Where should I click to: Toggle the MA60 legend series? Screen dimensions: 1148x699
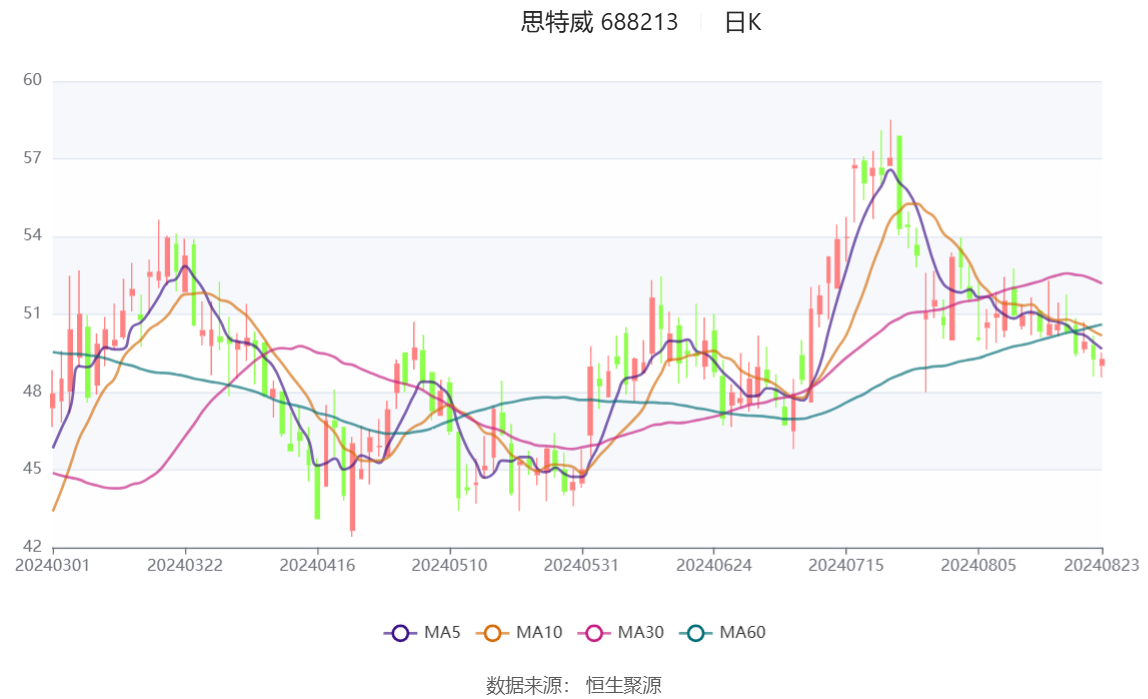tap(723, 632)
